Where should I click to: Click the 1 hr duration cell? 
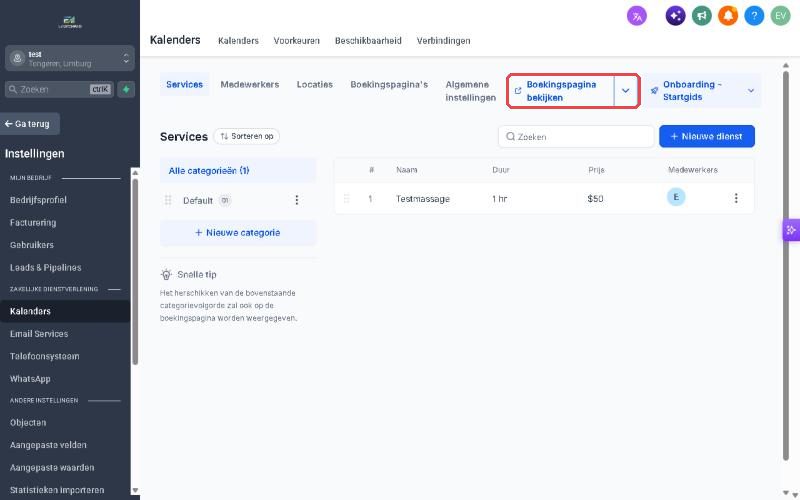click(x=499, y=198)
